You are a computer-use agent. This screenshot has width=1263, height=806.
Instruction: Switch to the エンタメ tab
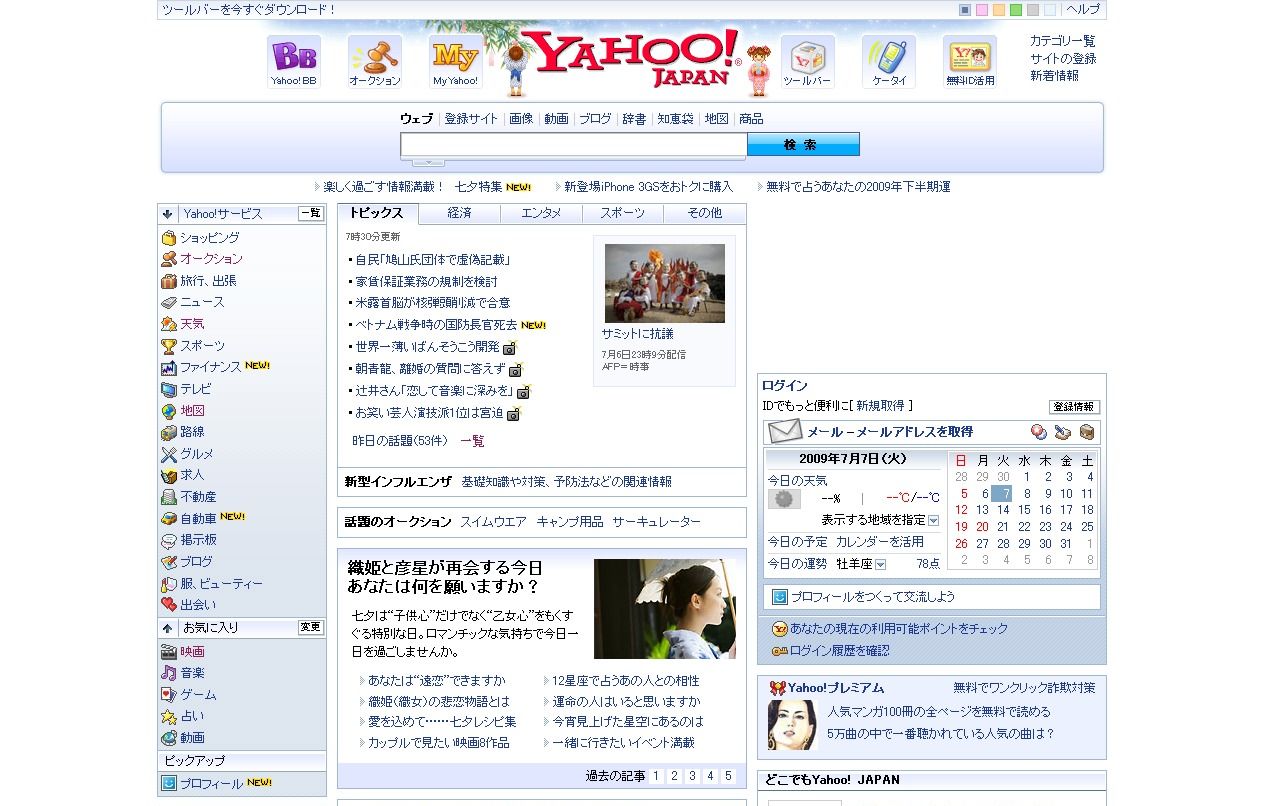coord(541,213)
